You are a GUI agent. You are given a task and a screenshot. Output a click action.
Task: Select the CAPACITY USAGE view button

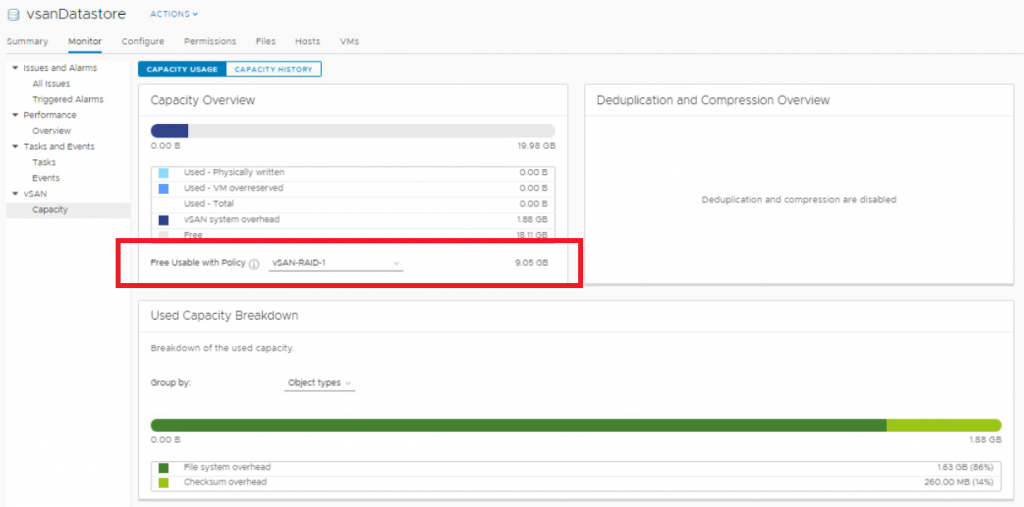click(x=182, y=69)
